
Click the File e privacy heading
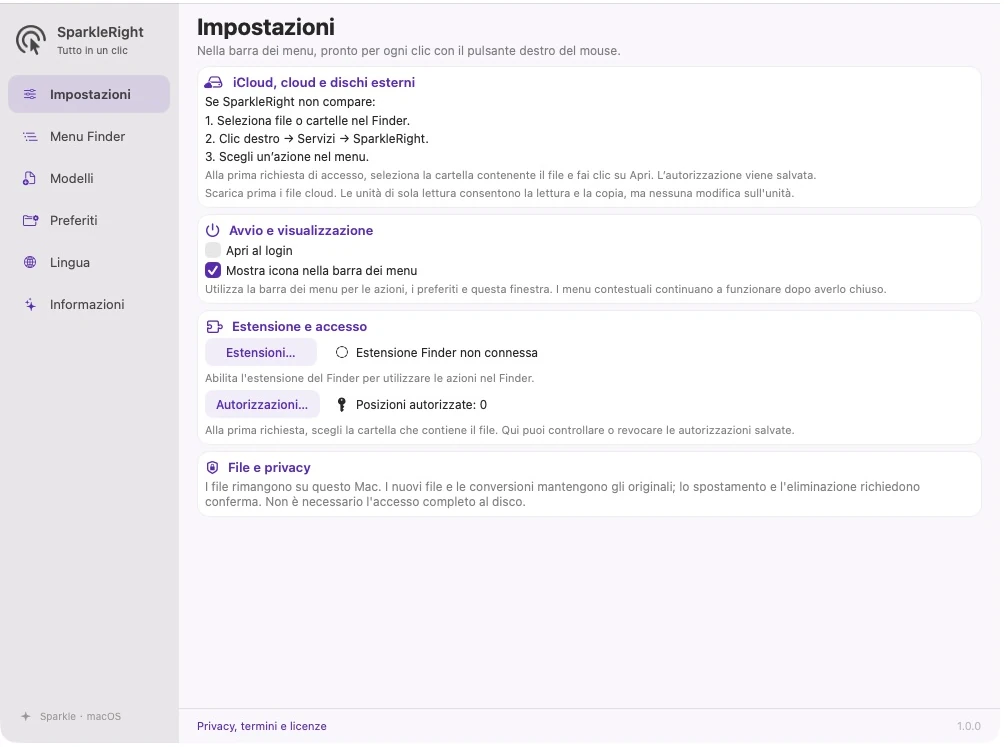pos(269,467)
